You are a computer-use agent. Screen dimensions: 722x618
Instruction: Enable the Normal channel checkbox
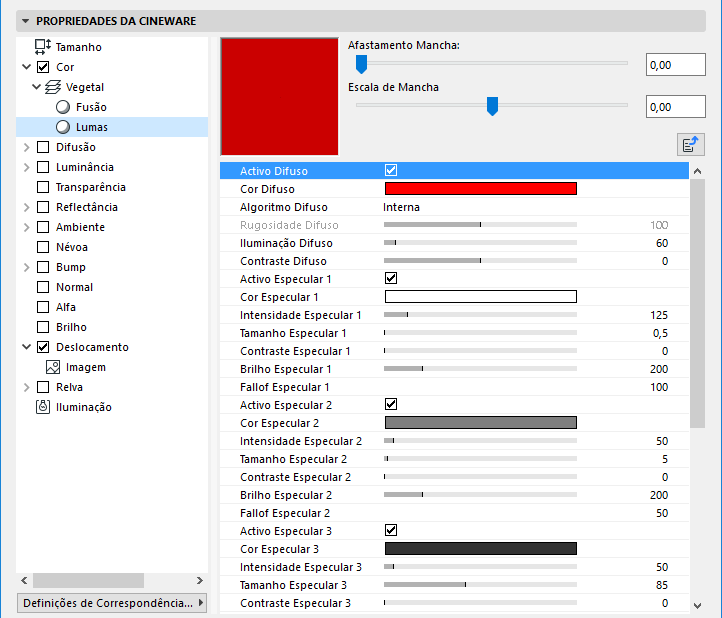pyautogui.click(x=43, y=287)
